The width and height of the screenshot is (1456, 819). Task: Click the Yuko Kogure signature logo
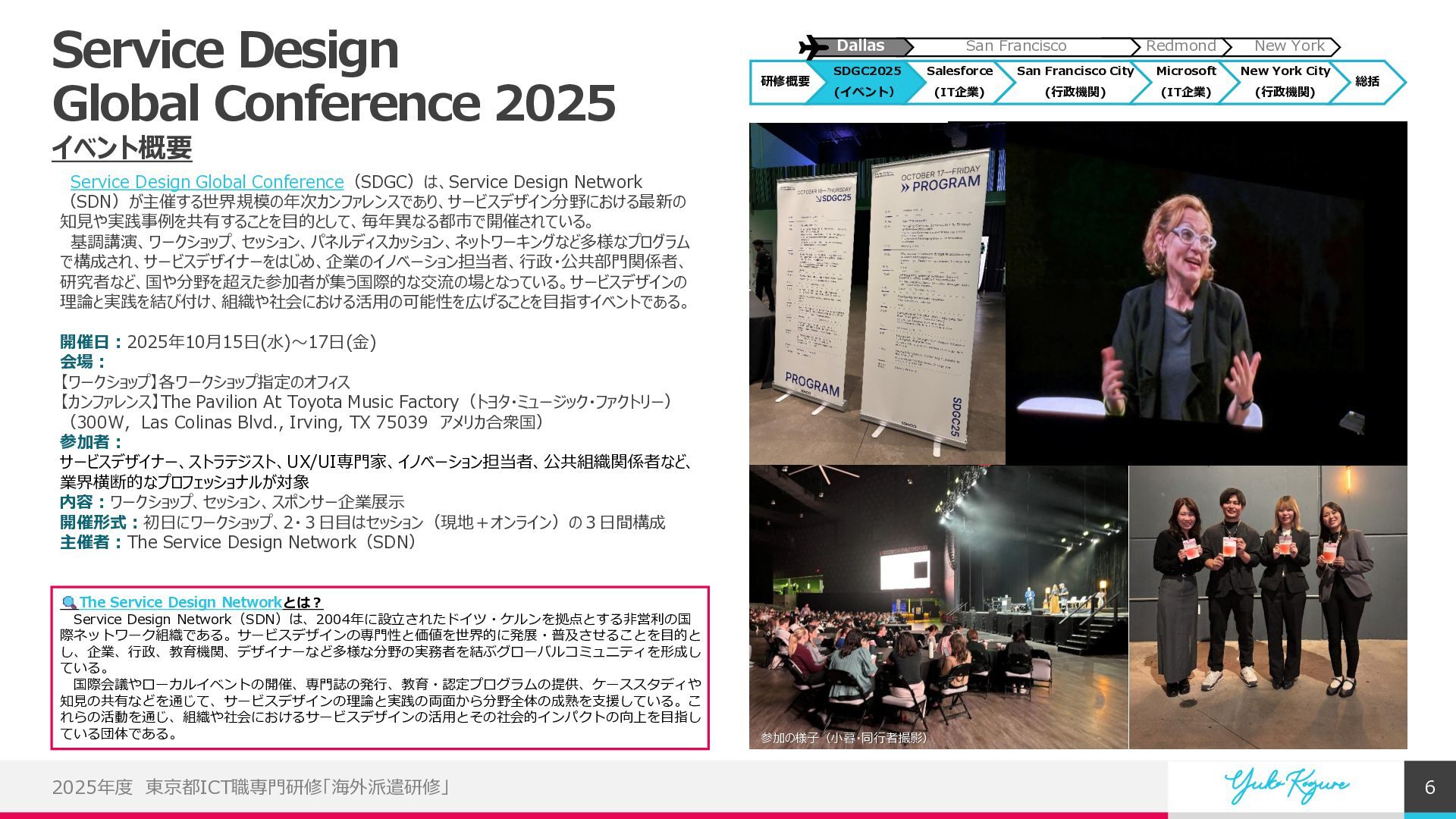(x=1286, y=786)
